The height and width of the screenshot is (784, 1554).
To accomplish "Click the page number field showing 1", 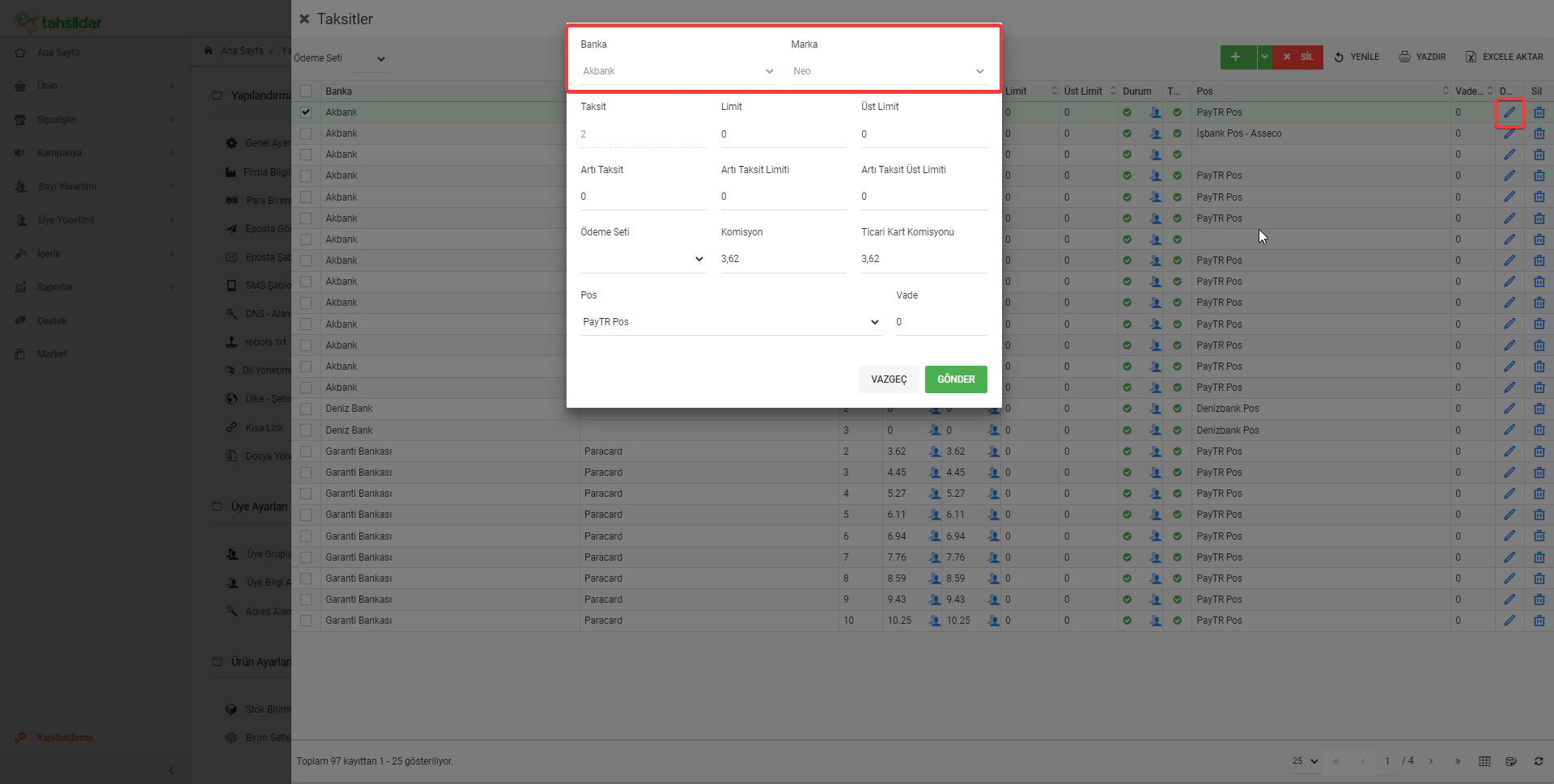I will pyautogui.click(x=1387, y=761).
